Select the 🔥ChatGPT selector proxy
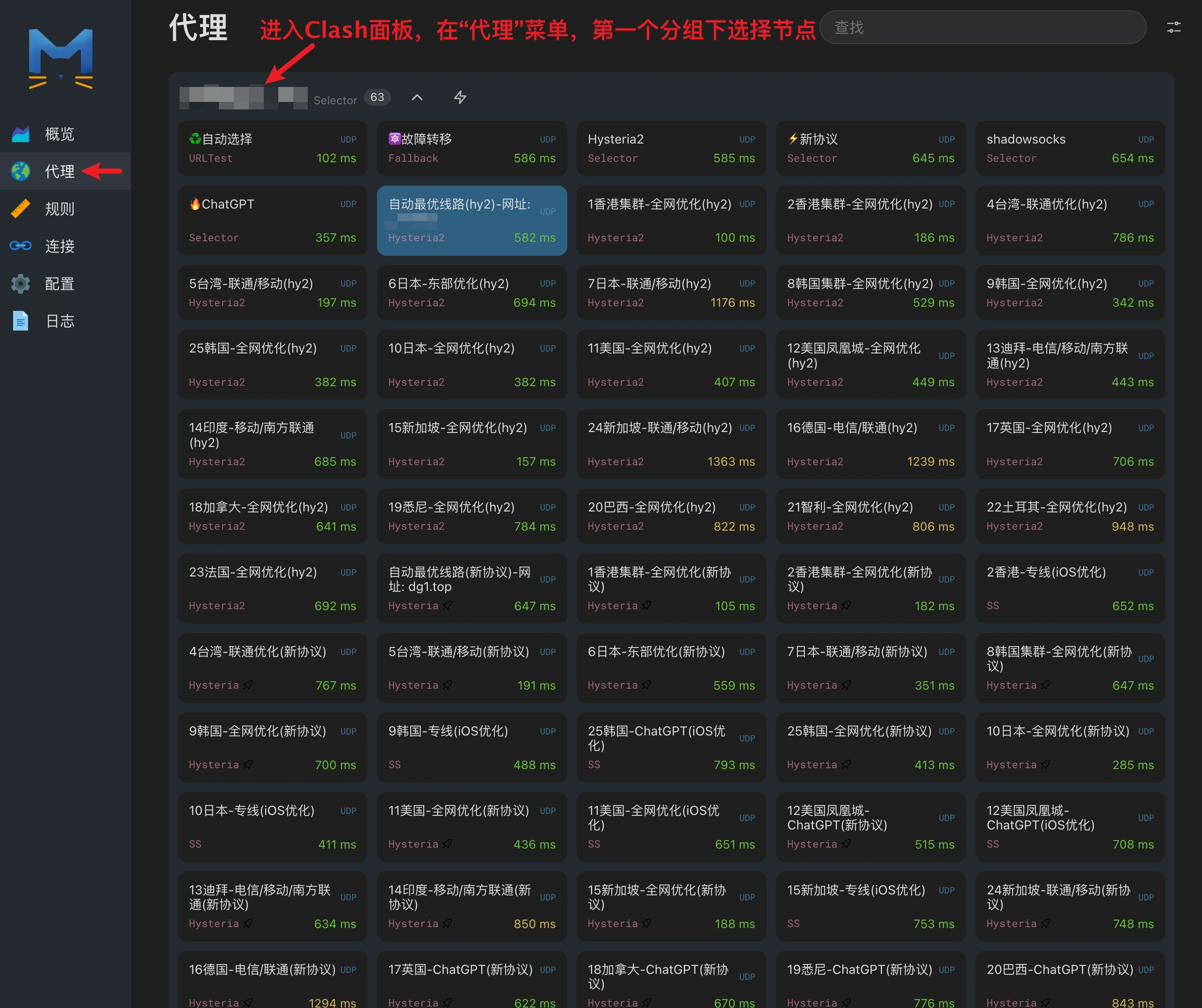The height and width of the screenshot is (1008, 1202). click(x=273, y=220)
